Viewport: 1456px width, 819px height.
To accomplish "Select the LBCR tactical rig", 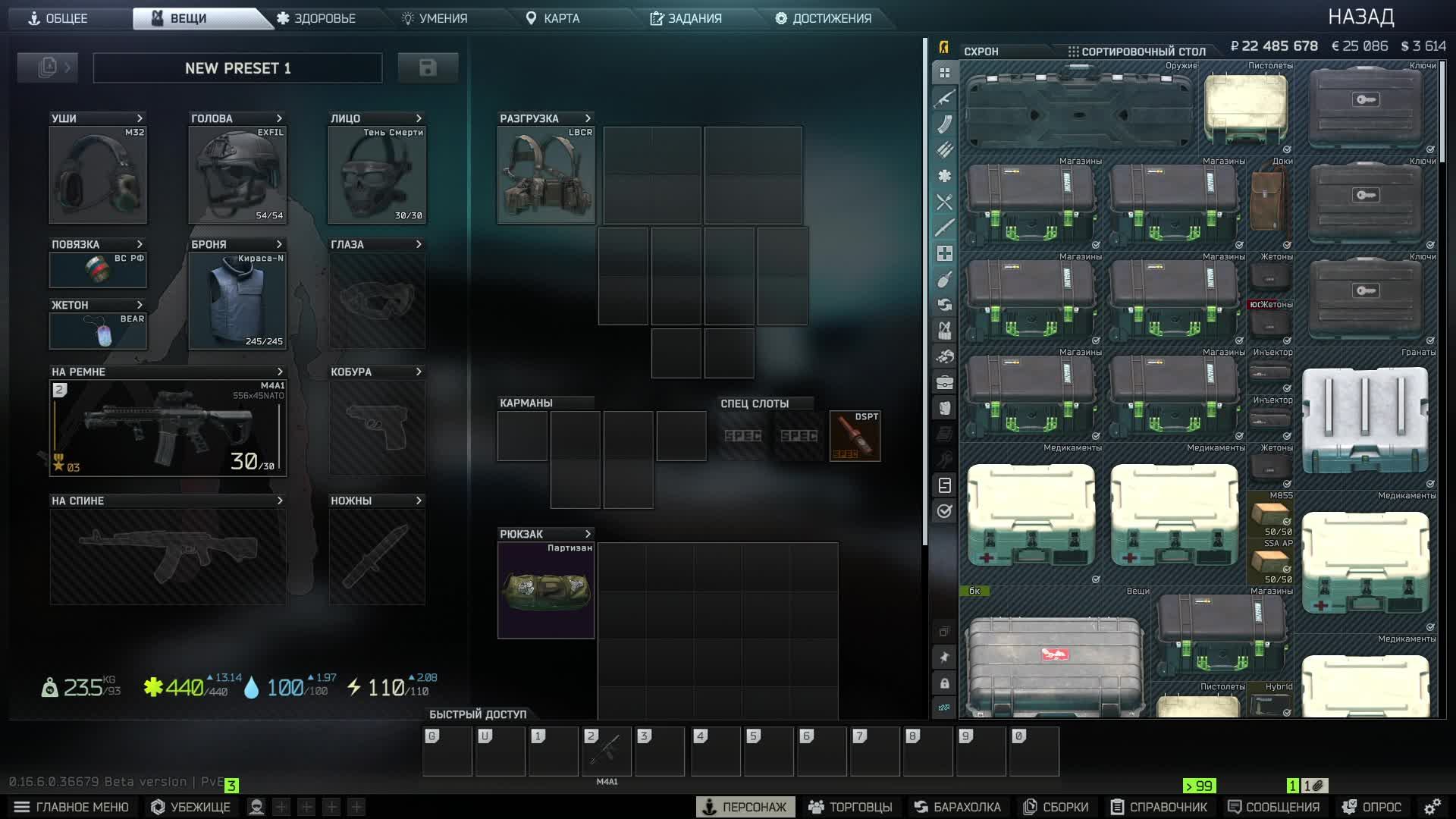I will 546,175.
